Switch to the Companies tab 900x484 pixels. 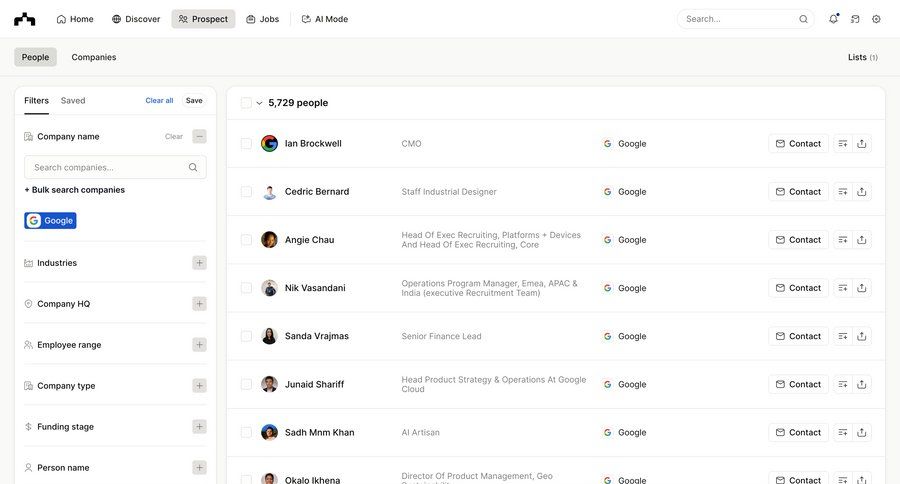(94, 57)
